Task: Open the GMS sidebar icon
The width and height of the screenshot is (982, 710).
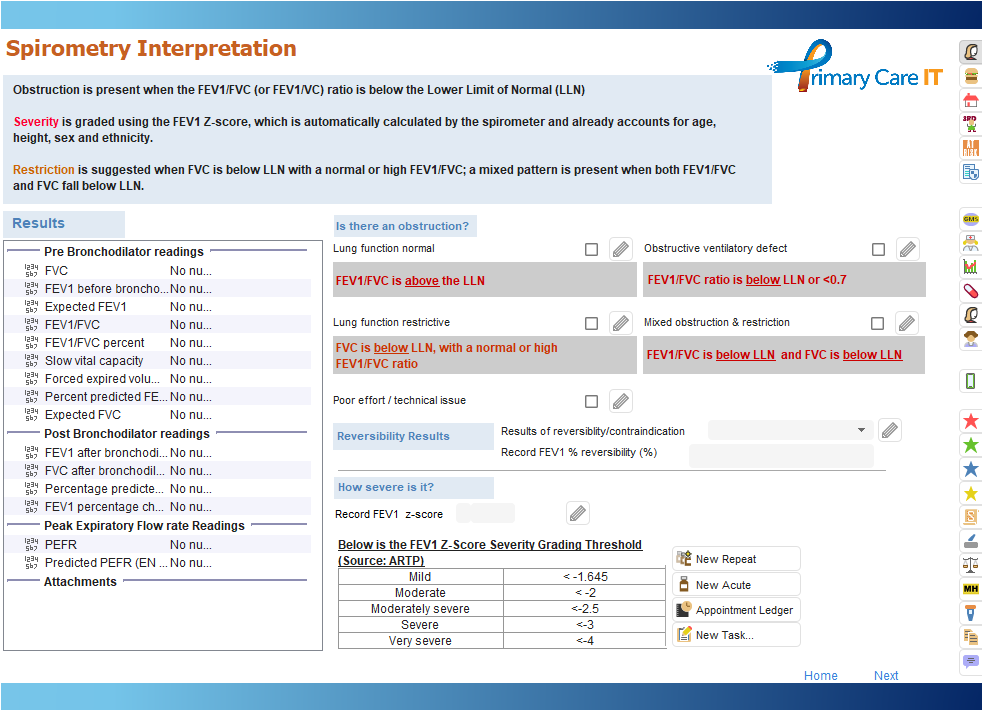Action: tap(970, 219)
